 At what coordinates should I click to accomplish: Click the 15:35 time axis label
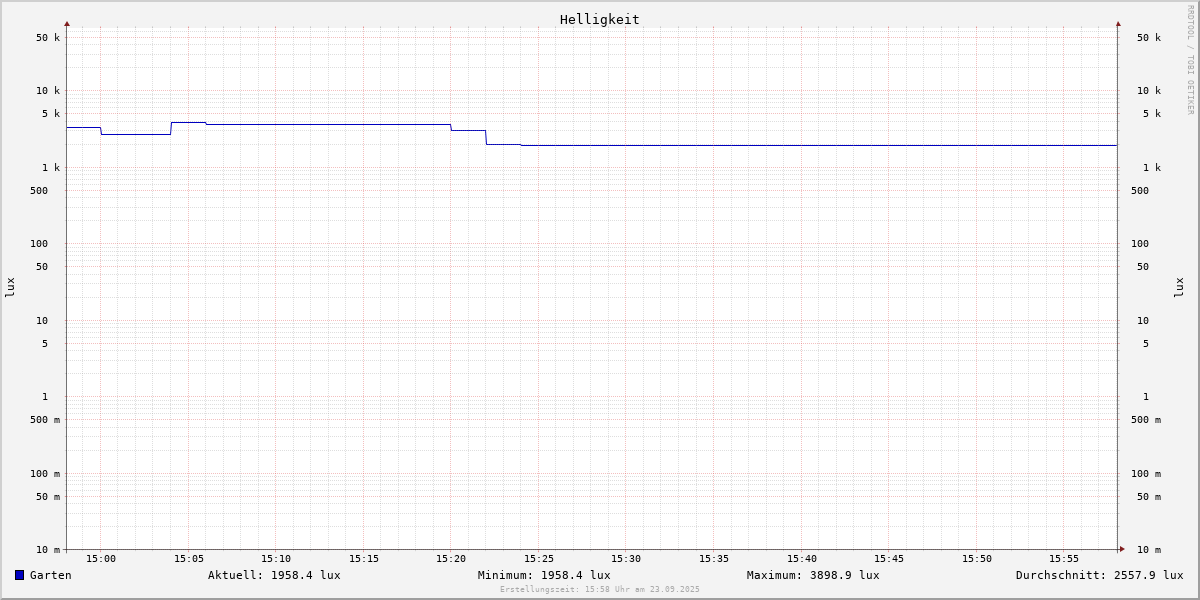pos(714,559)
